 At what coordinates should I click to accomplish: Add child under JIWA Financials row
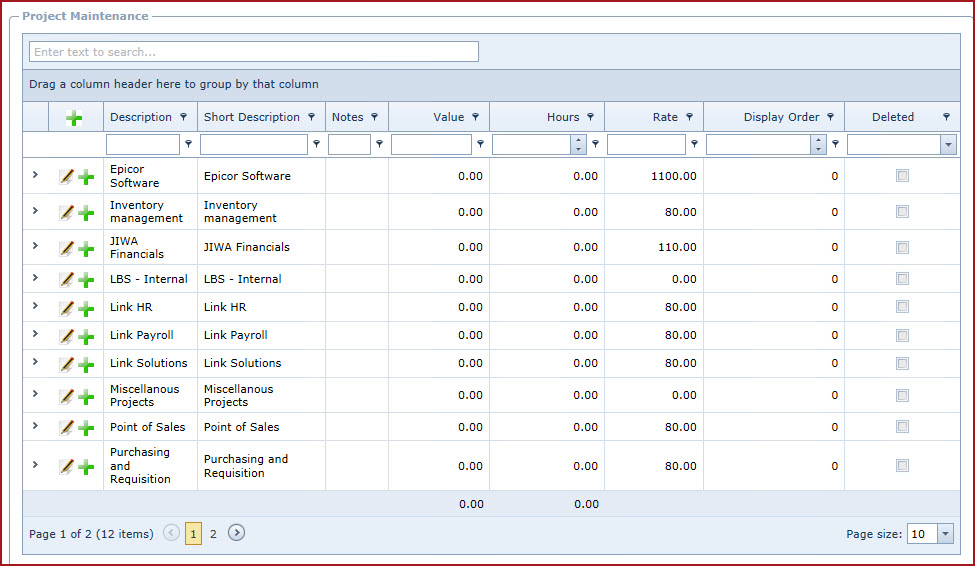(86, 249)
